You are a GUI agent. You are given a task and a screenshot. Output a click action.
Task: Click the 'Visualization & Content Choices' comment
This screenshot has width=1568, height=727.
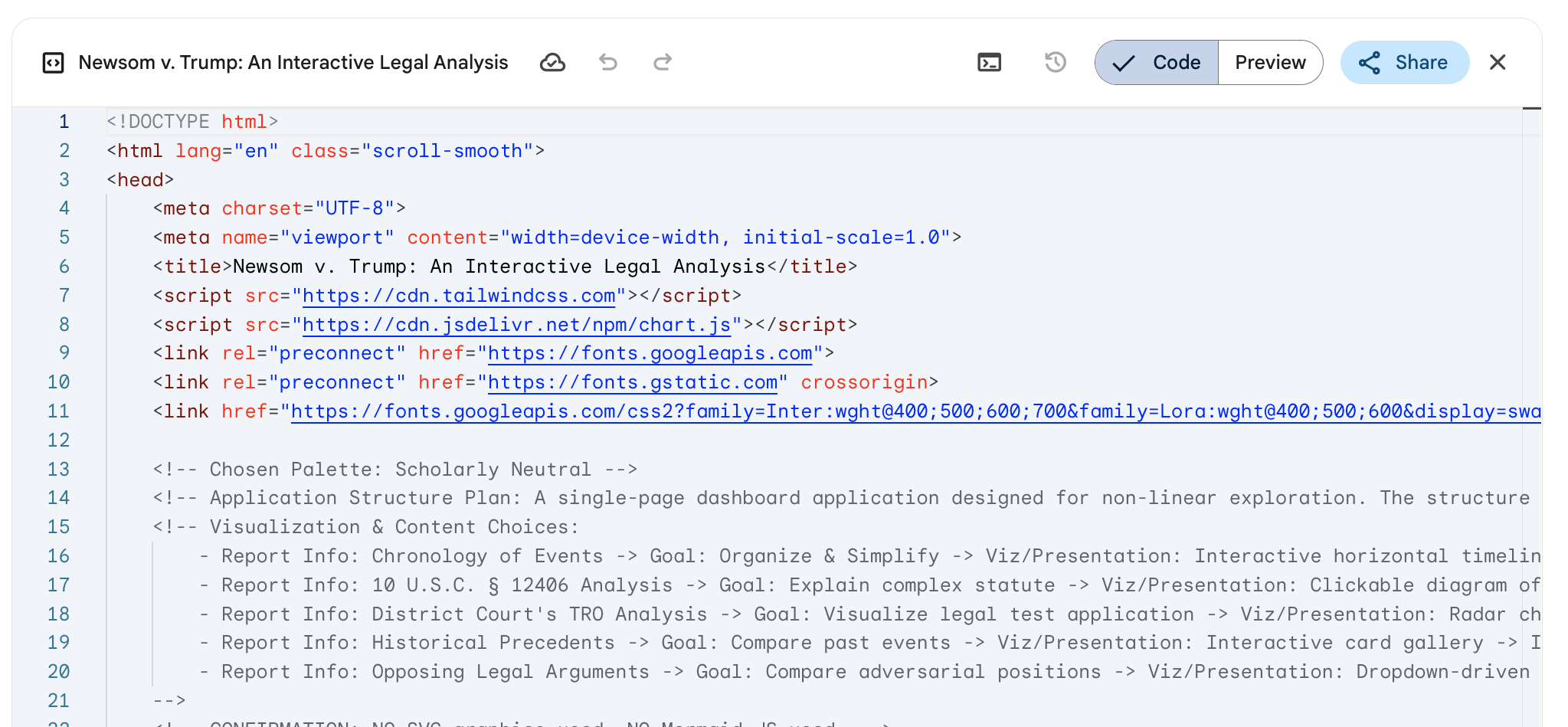coord(366,527)
